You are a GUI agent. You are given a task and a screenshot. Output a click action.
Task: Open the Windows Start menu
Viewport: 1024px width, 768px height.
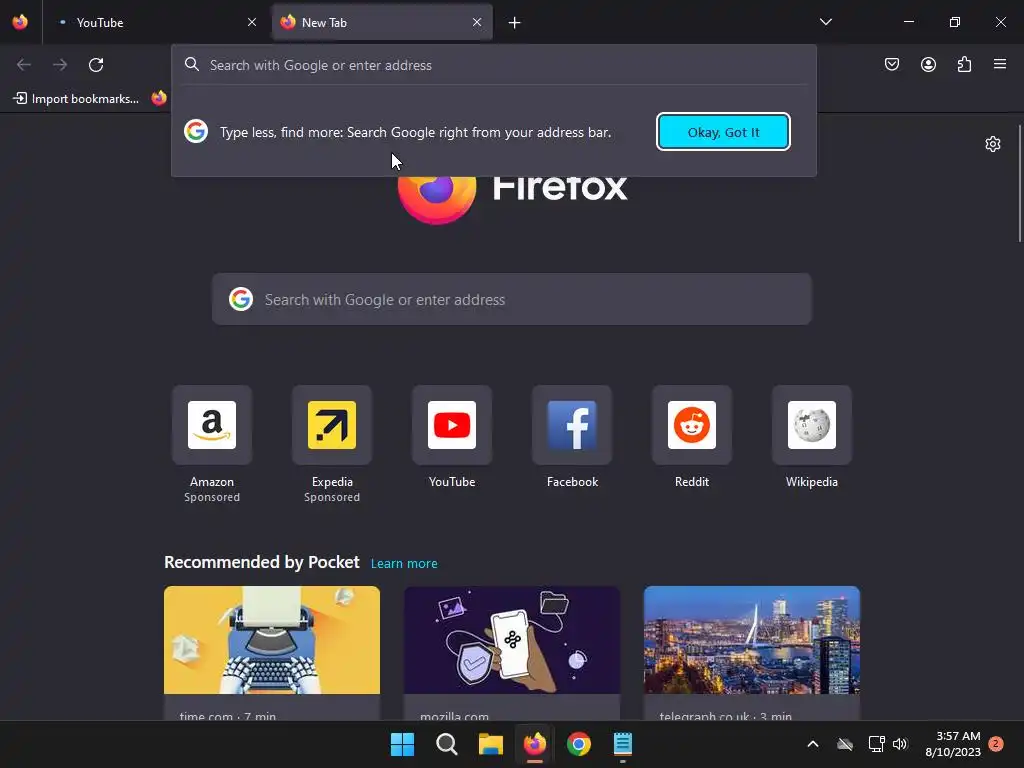pyautogui.click(x=402, y=744)
